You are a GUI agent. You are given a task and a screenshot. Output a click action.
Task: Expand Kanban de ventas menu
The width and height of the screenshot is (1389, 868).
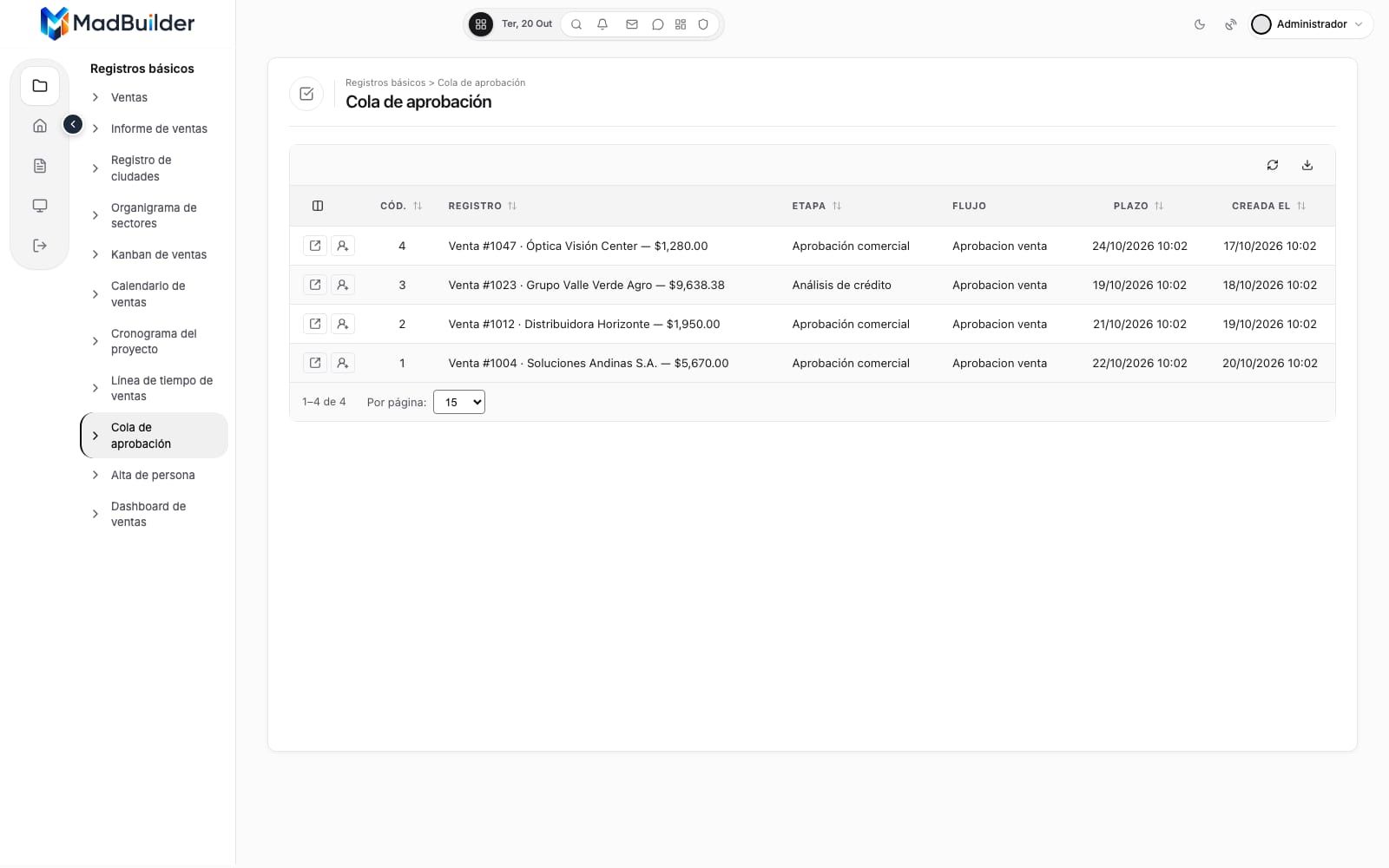click(x=154, y=254)
